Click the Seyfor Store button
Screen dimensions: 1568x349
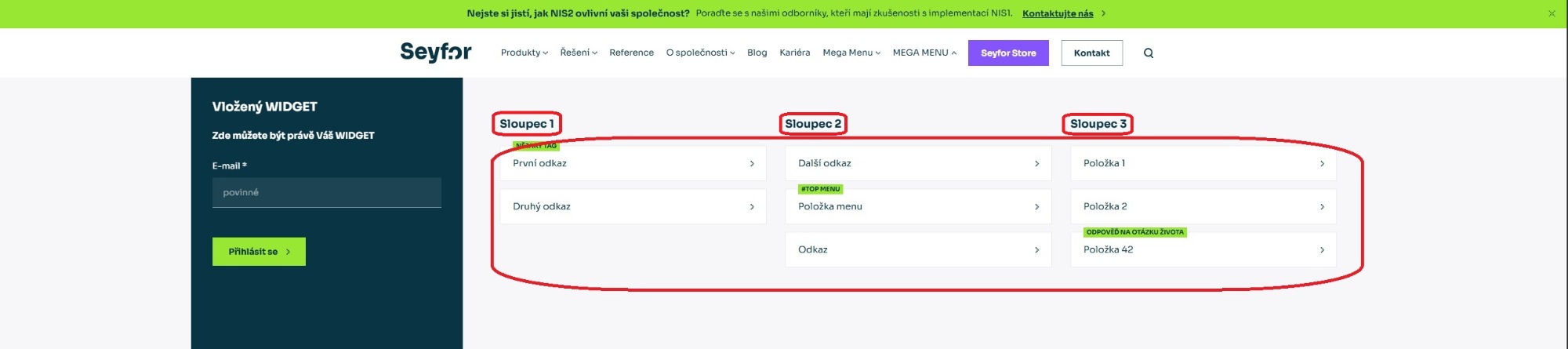[1008, 53]
